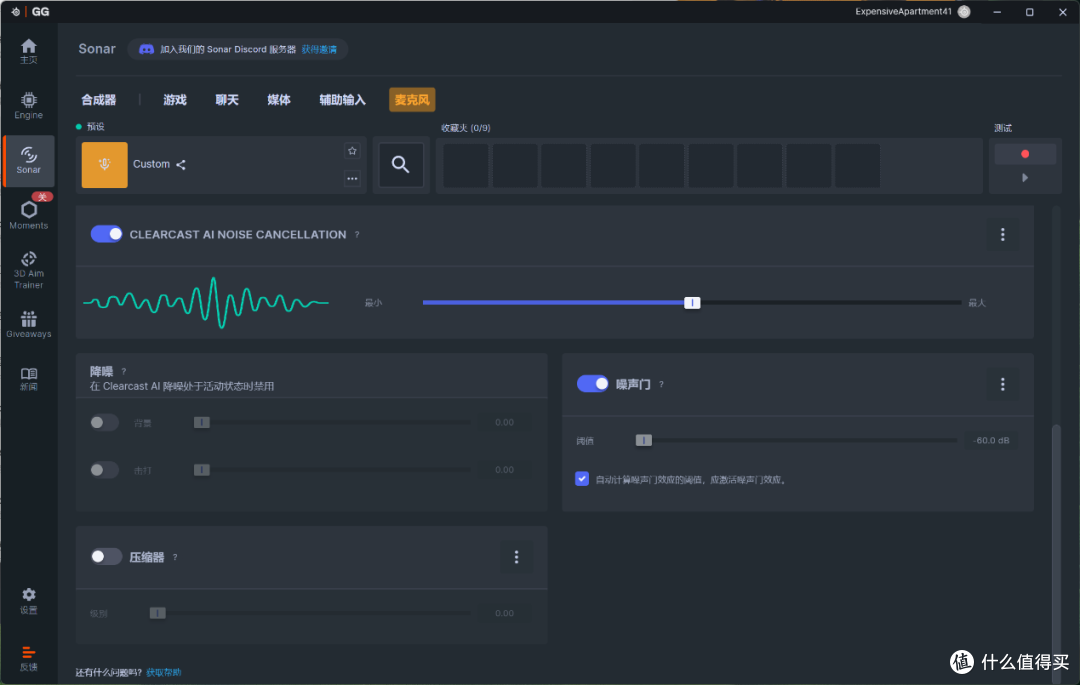1080x685 pixels.
Task: Open compressor three-dot options menu
Action: pos(516,556)
